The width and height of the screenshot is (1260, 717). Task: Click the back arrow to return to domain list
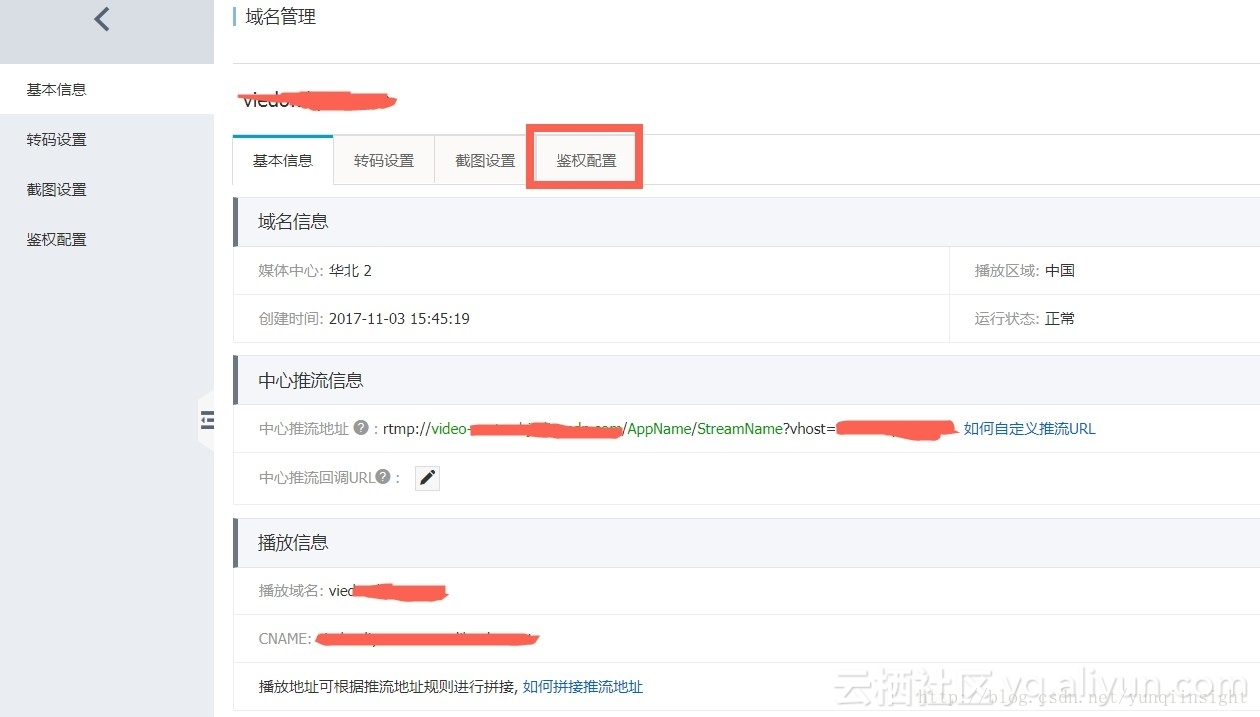[99, 18]
